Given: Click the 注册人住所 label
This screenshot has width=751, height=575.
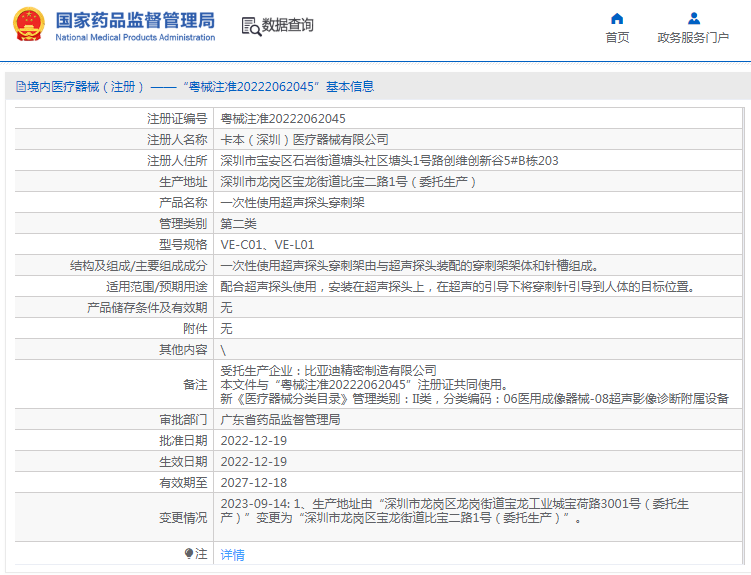Looking at the screenshot, I should (x=177, y=161).
